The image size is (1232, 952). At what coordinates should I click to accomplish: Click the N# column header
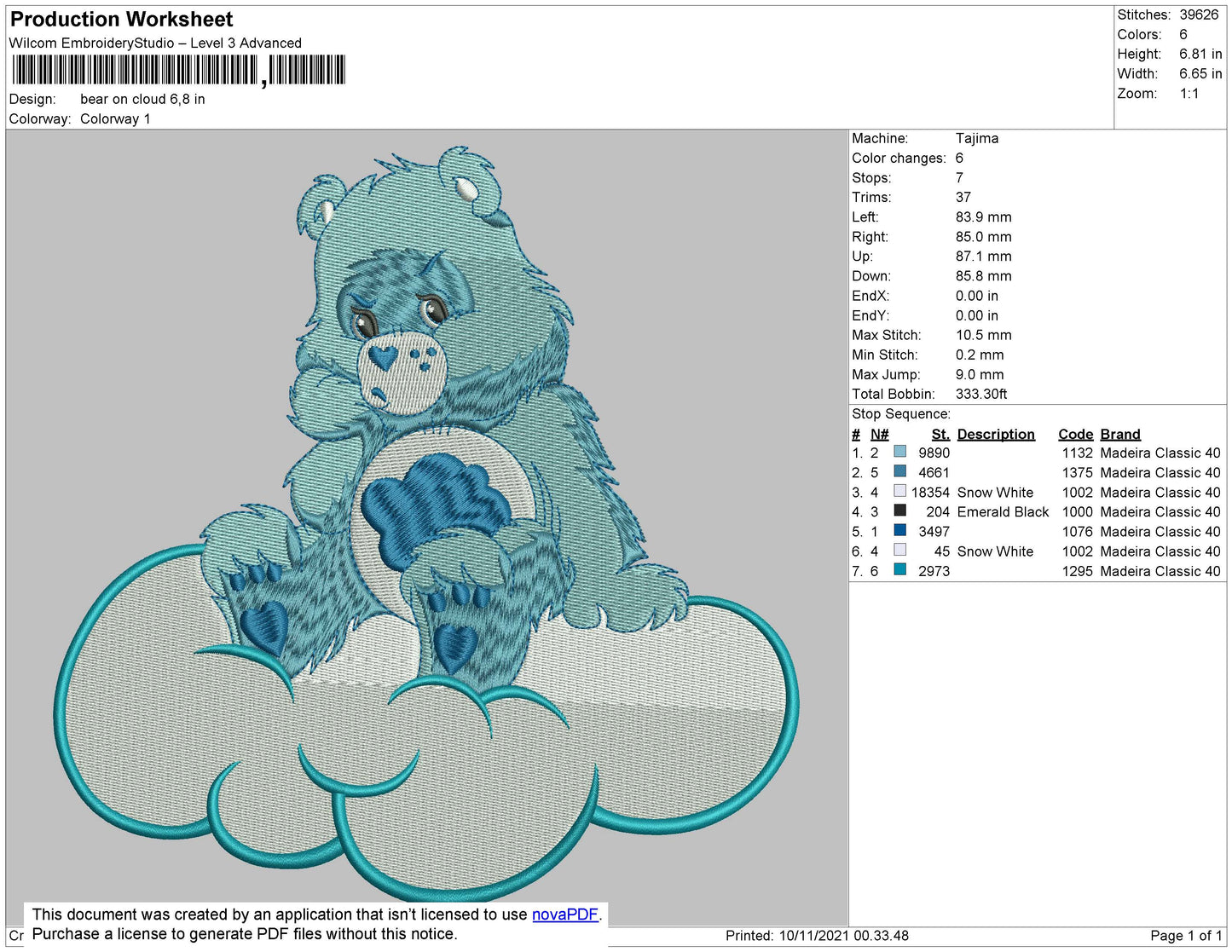(879, 434)
